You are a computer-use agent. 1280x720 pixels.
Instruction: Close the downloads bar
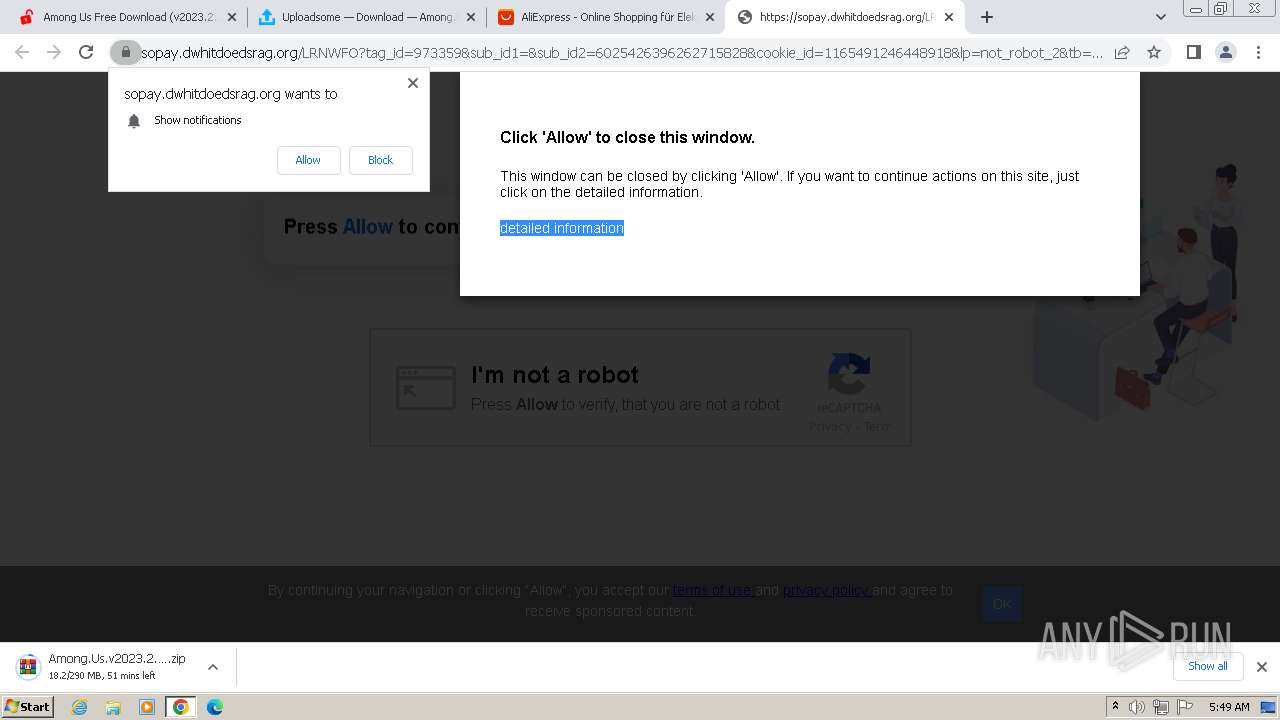pyautogui.click(x=1261, y=667)
